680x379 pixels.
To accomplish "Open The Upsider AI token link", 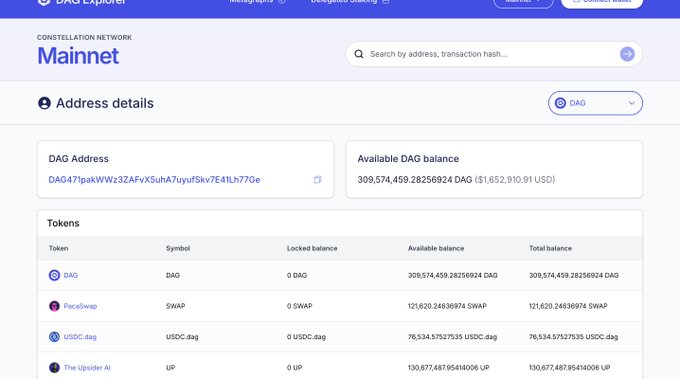I will click(x=87, y=368).
